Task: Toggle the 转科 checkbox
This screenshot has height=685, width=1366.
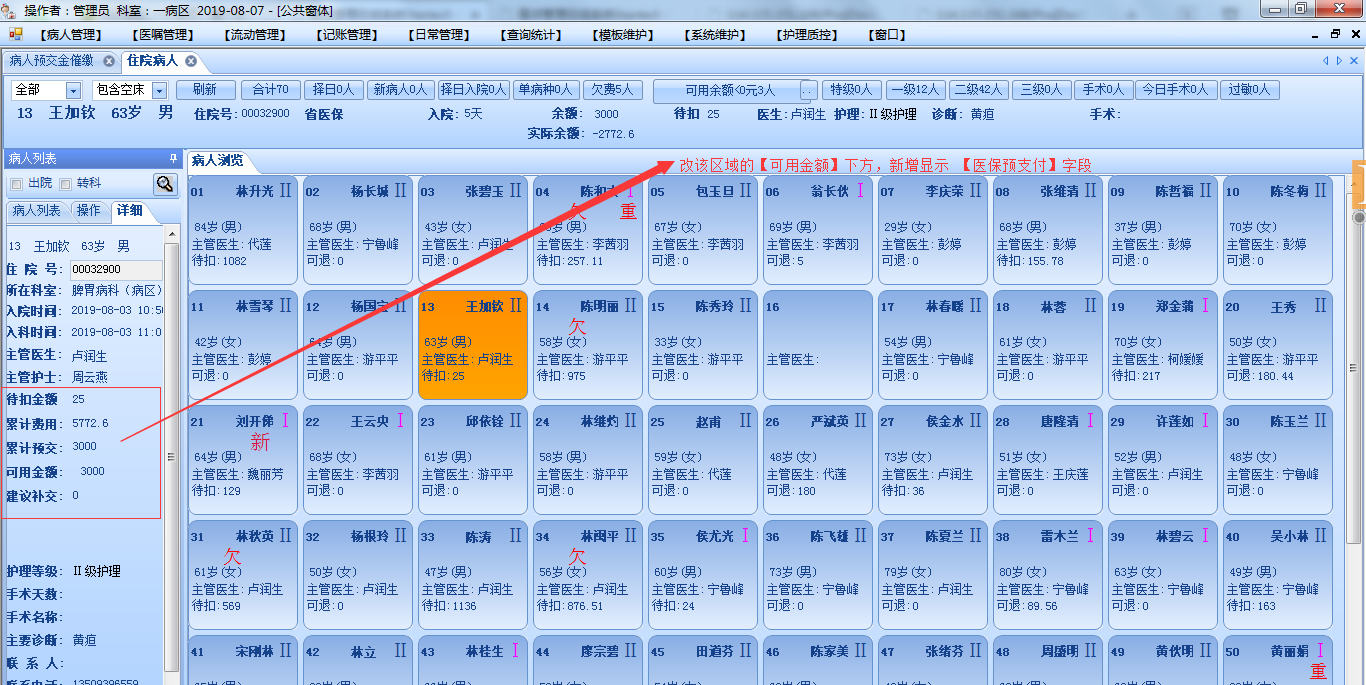Action: pos(66,184)
